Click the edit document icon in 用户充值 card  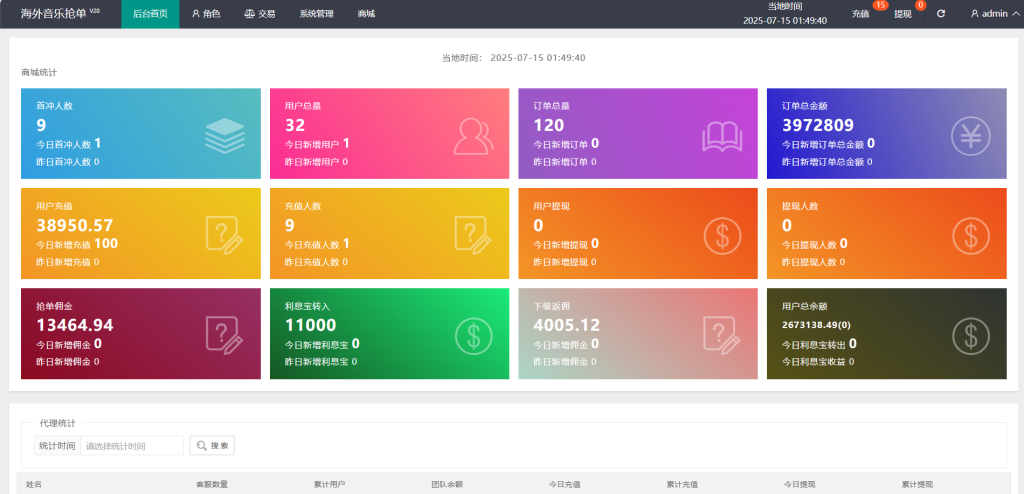pos(225,235)
